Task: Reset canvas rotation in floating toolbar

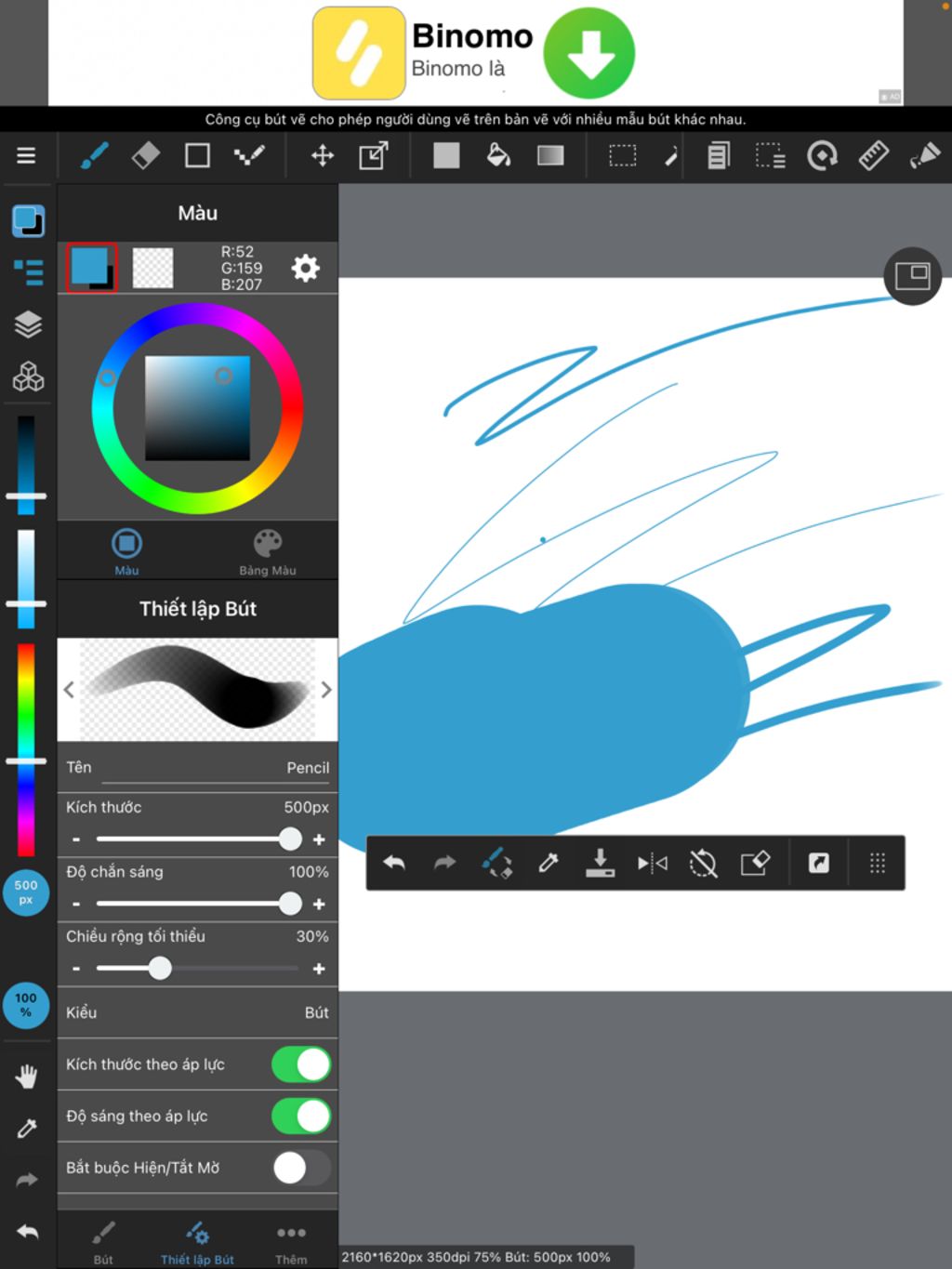Action: [x=704, y=864]
